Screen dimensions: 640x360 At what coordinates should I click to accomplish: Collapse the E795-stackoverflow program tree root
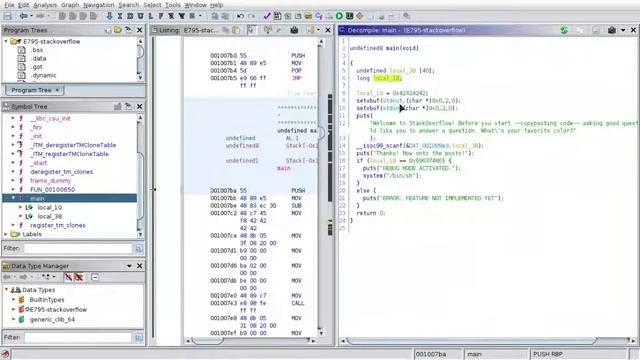pyautogui.click(x=6, y=42)
